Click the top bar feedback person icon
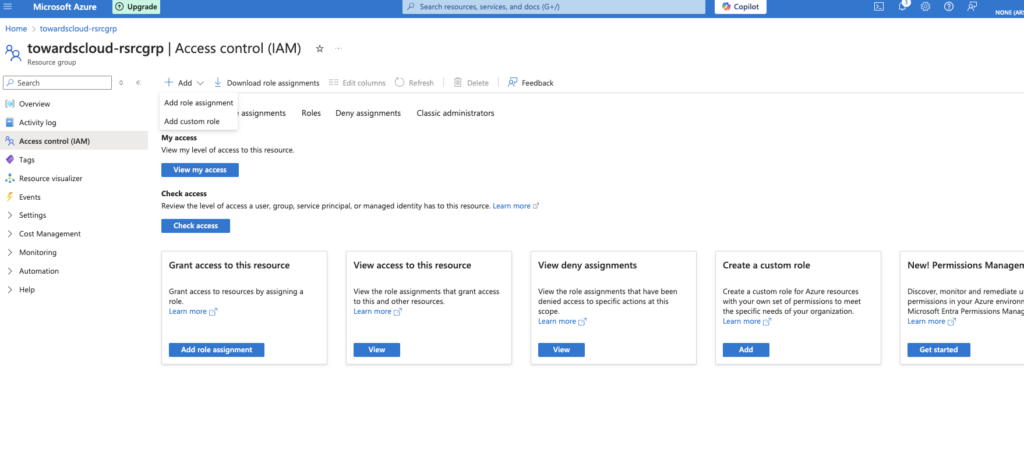Screen dimensions: 1024x453 (x=972, y=7)
